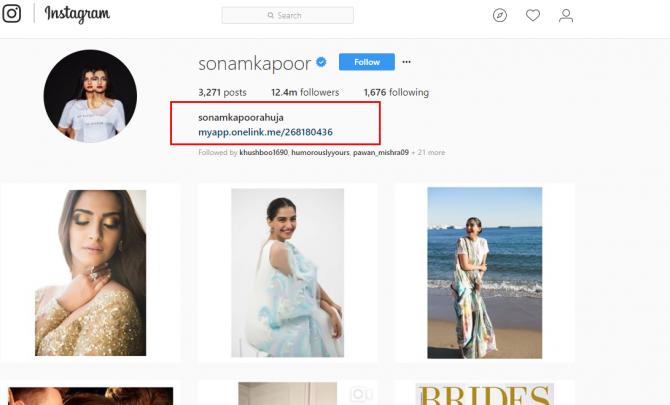
Task: Open the three-dot options menu
Action: coord(406,62)
